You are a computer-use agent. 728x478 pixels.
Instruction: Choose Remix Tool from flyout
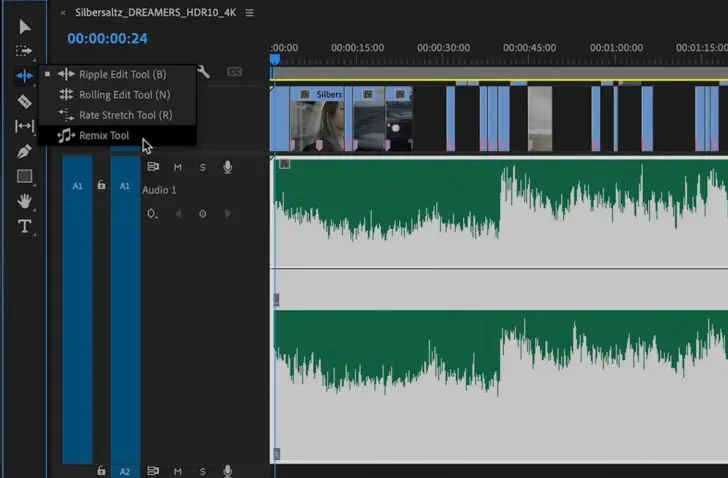117,136
